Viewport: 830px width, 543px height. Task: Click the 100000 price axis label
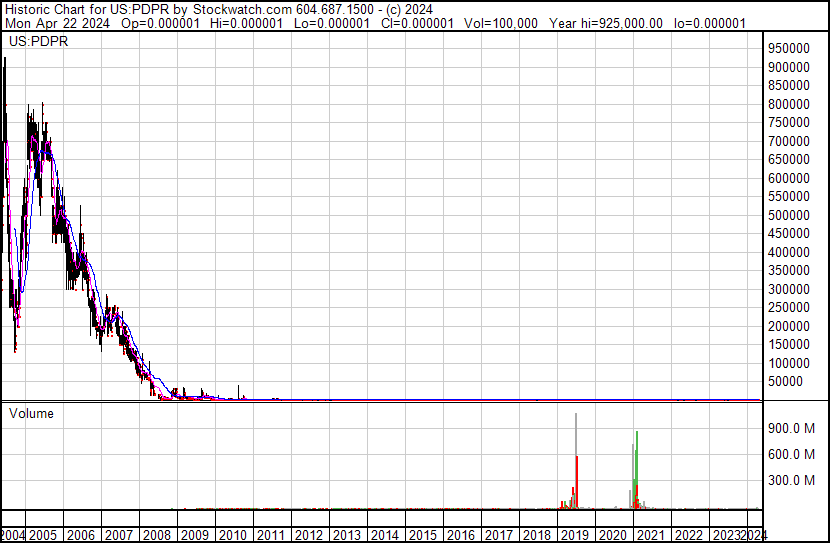789,364
